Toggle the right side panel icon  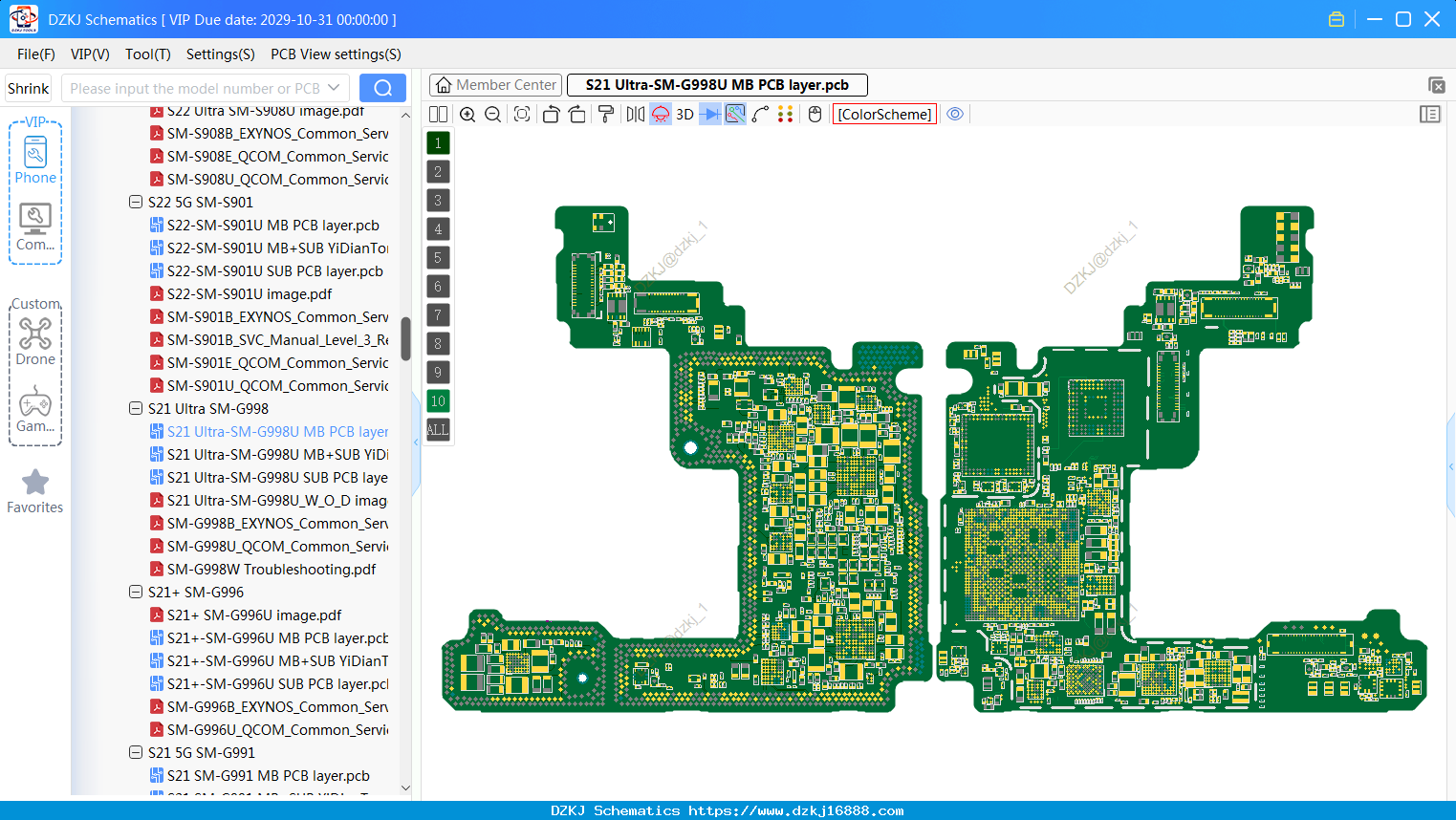[1430, 114]
